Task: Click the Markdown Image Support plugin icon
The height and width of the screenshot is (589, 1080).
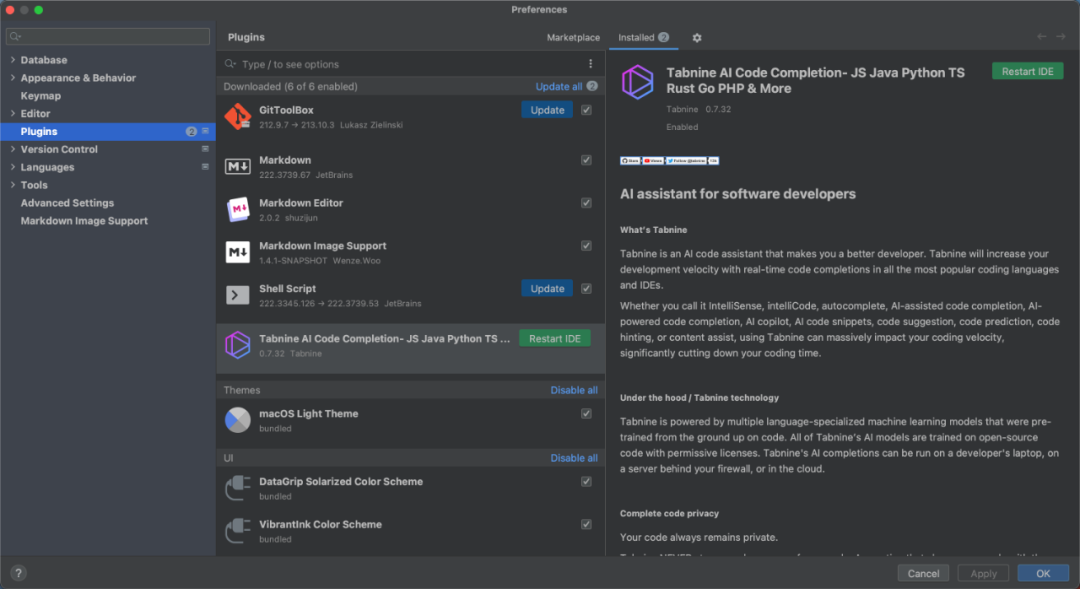Action: point(238,252)
